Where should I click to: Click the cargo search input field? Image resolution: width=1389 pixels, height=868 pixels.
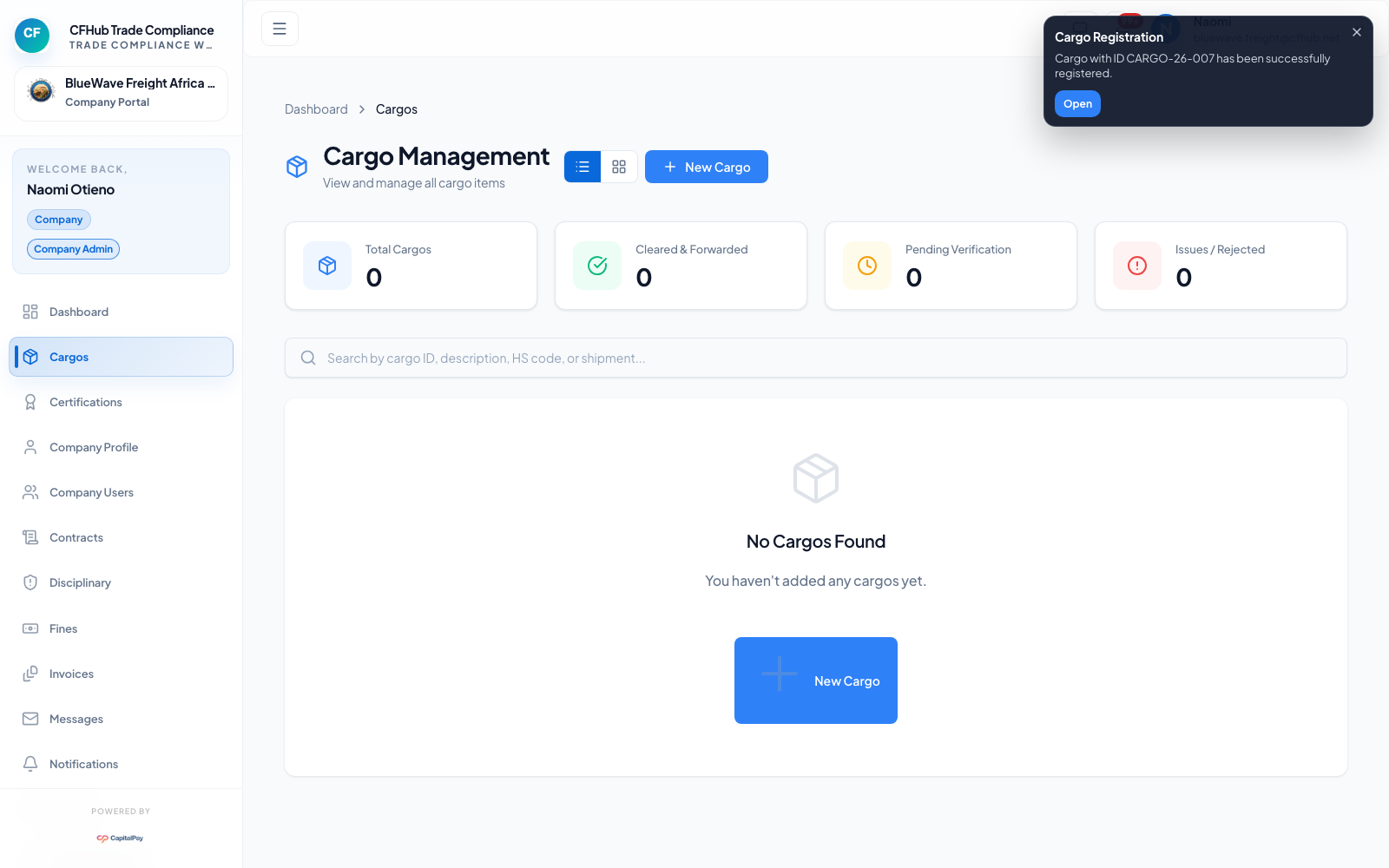pyautogui.click(x=816, y=358)
